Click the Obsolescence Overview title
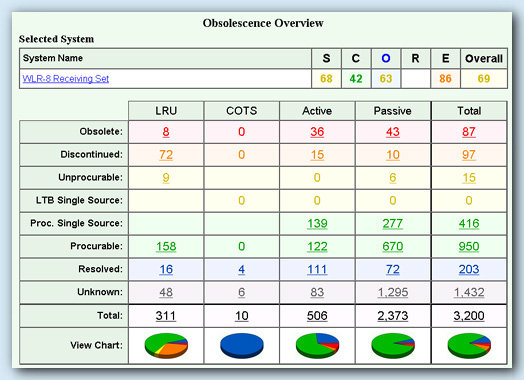The width and height of the screenshot is (524, 380). pos(263,23)
